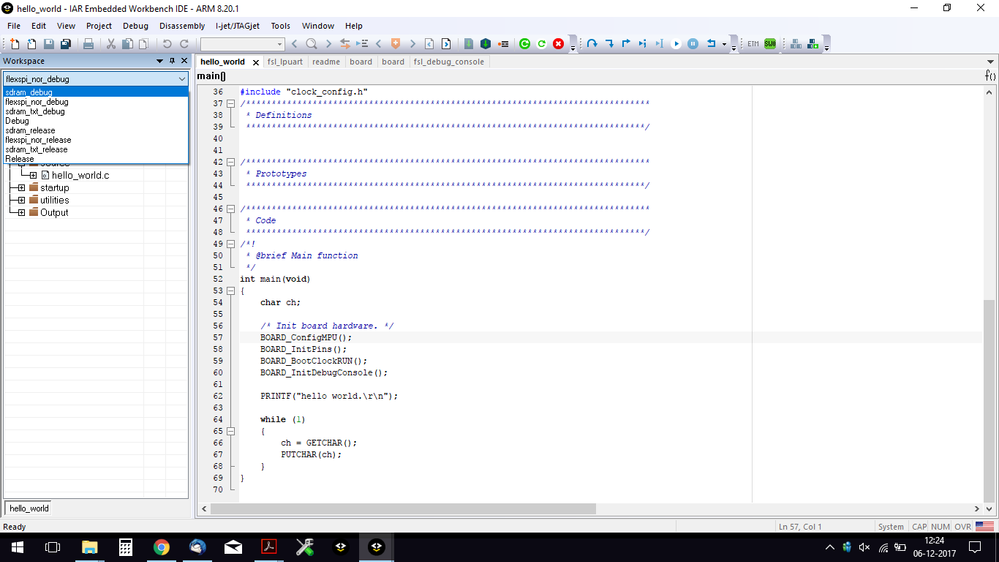The height and width of the screenshot is (562, 999).
Task: Open the Disassembly menu
Action: pos(182,25)
